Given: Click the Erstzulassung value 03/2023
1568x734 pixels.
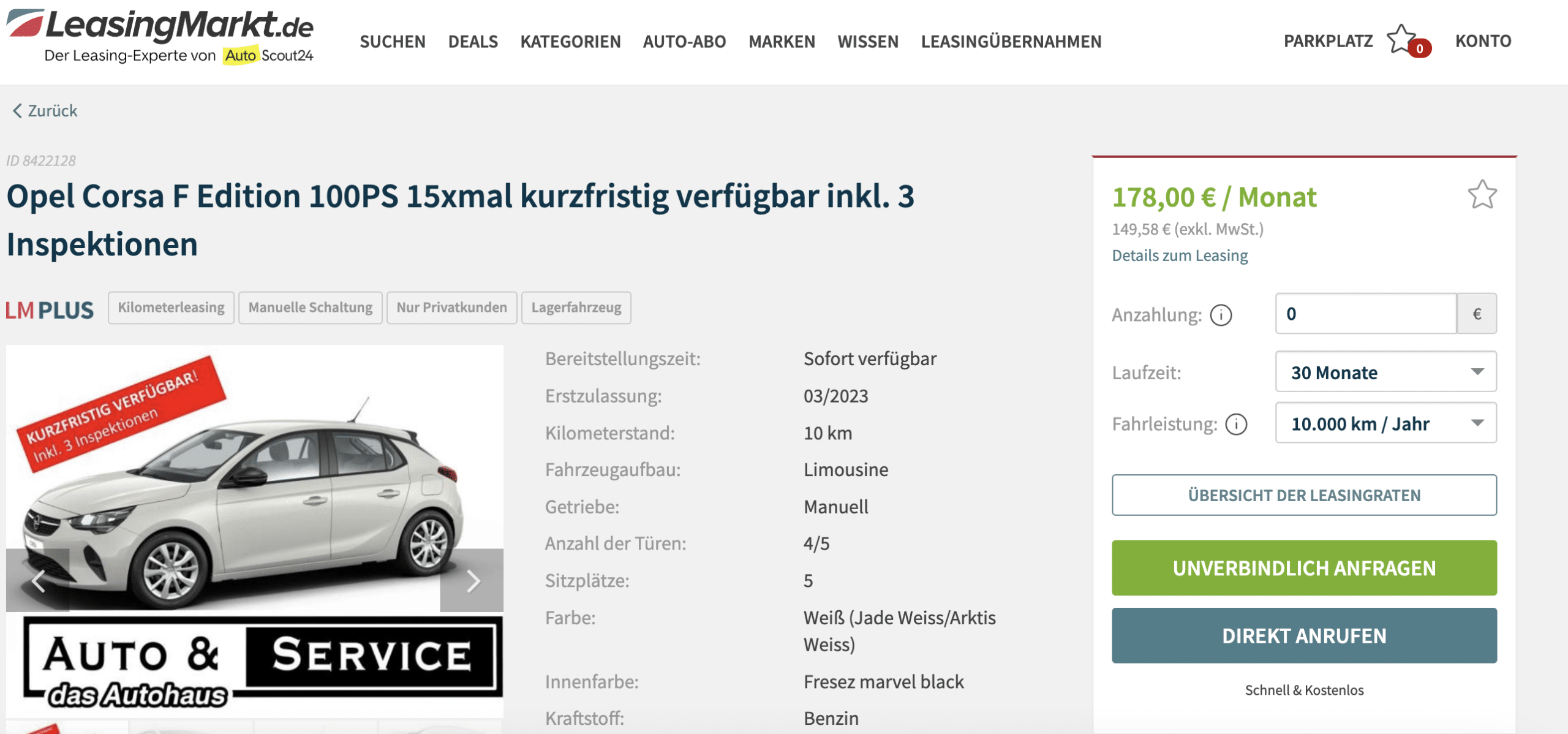Looking at the screenshot, I should click(x=835, y=396).
